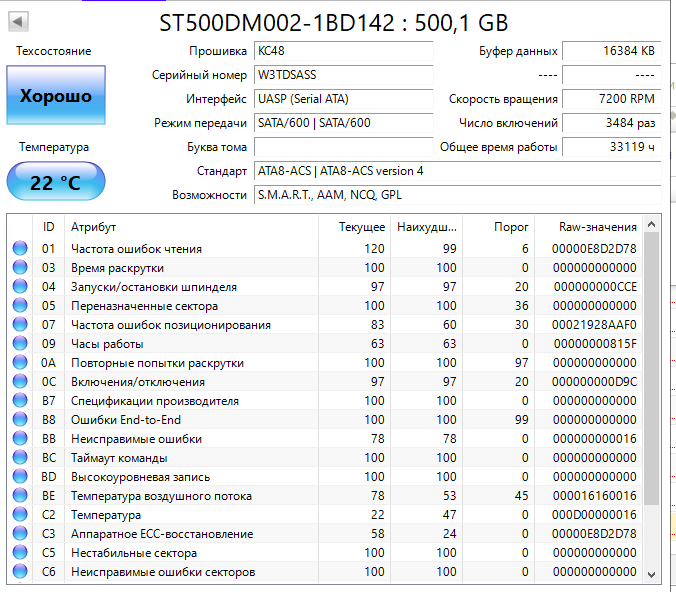
Task: Click the status orb for attribute 07
Action: (x=20, y=324)
